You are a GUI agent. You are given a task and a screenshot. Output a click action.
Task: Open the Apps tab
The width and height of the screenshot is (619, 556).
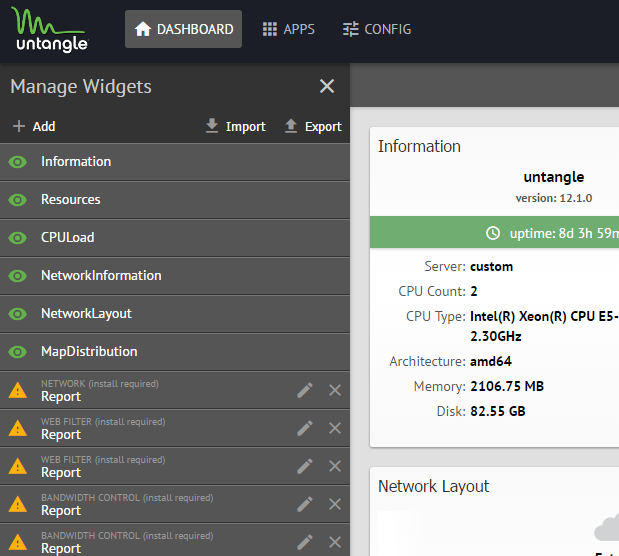(289, 29)
